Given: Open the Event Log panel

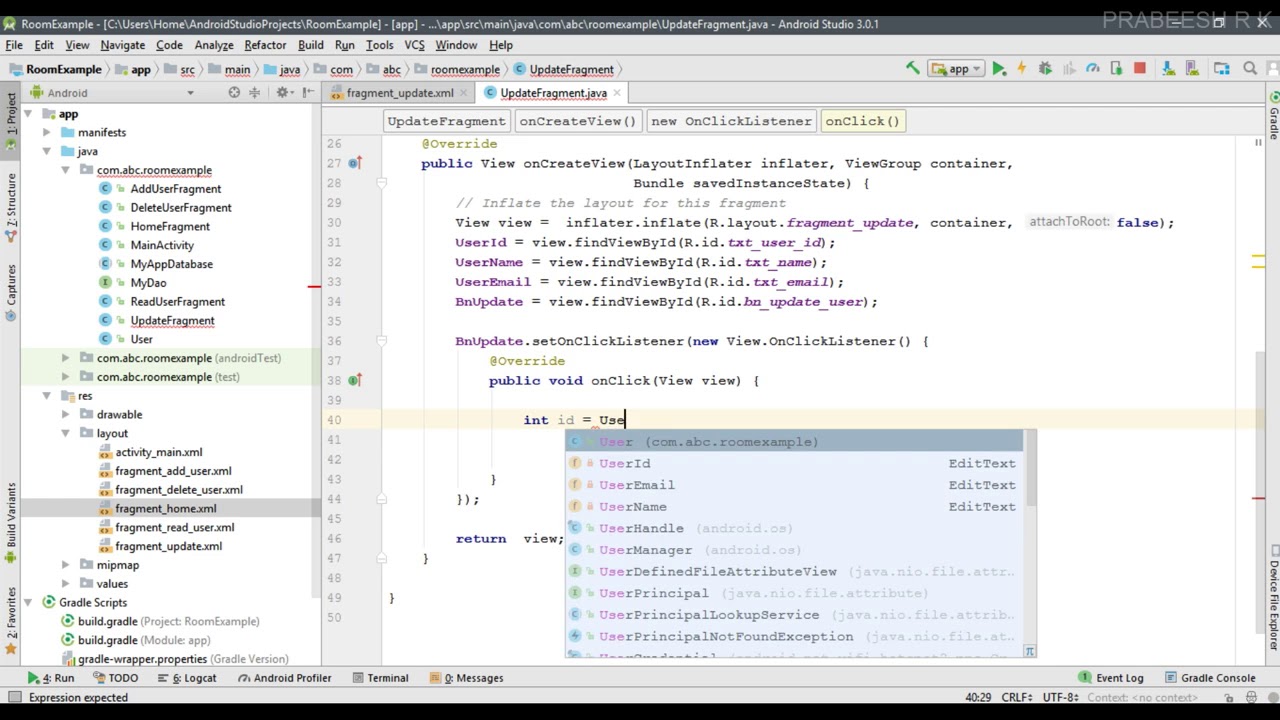Looking at the screenshot, I should [1111, 678].
